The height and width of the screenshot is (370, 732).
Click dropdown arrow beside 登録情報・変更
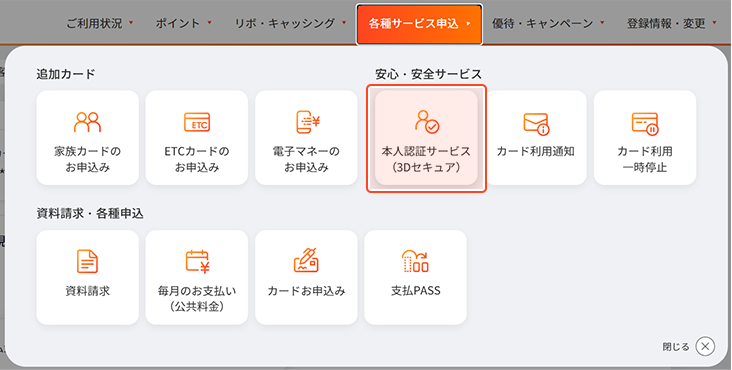tap(714, 22)
